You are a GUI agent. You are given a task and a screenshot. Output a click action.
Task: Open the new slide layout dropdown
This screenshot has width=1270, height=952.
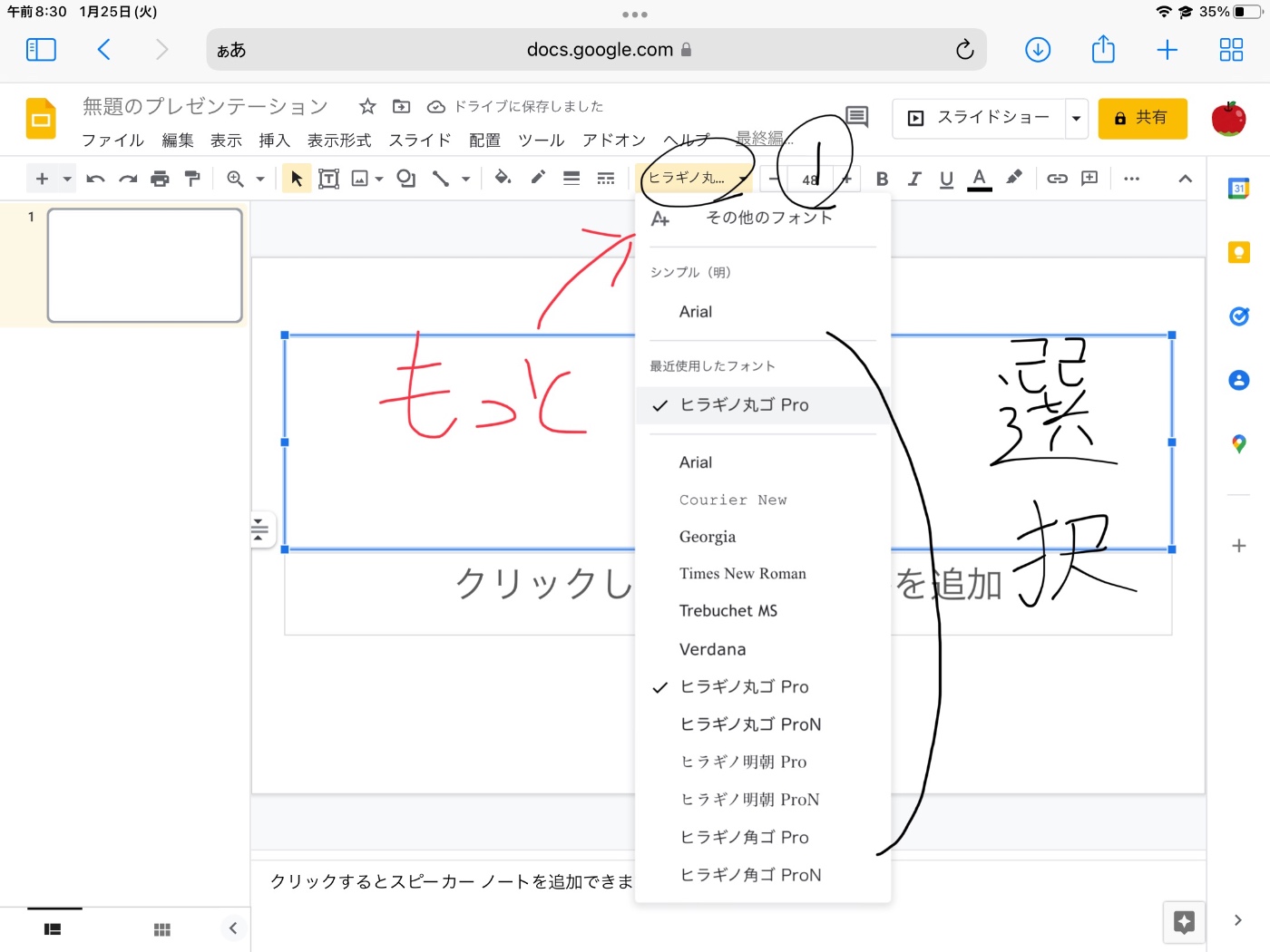67,179
